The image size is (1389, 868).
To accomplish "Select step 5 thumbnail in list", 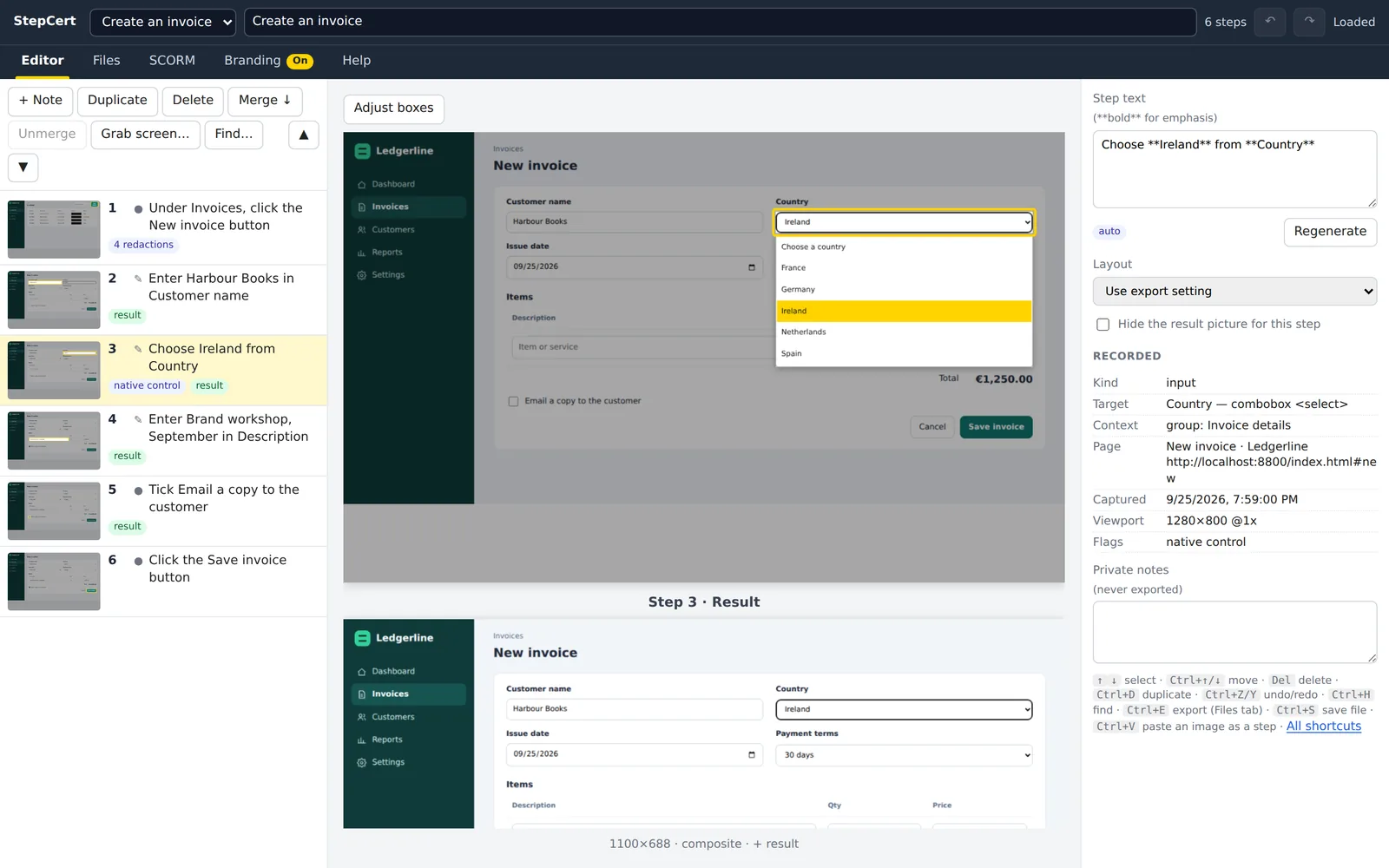I will pyautogui.click(x=54, y=511).
